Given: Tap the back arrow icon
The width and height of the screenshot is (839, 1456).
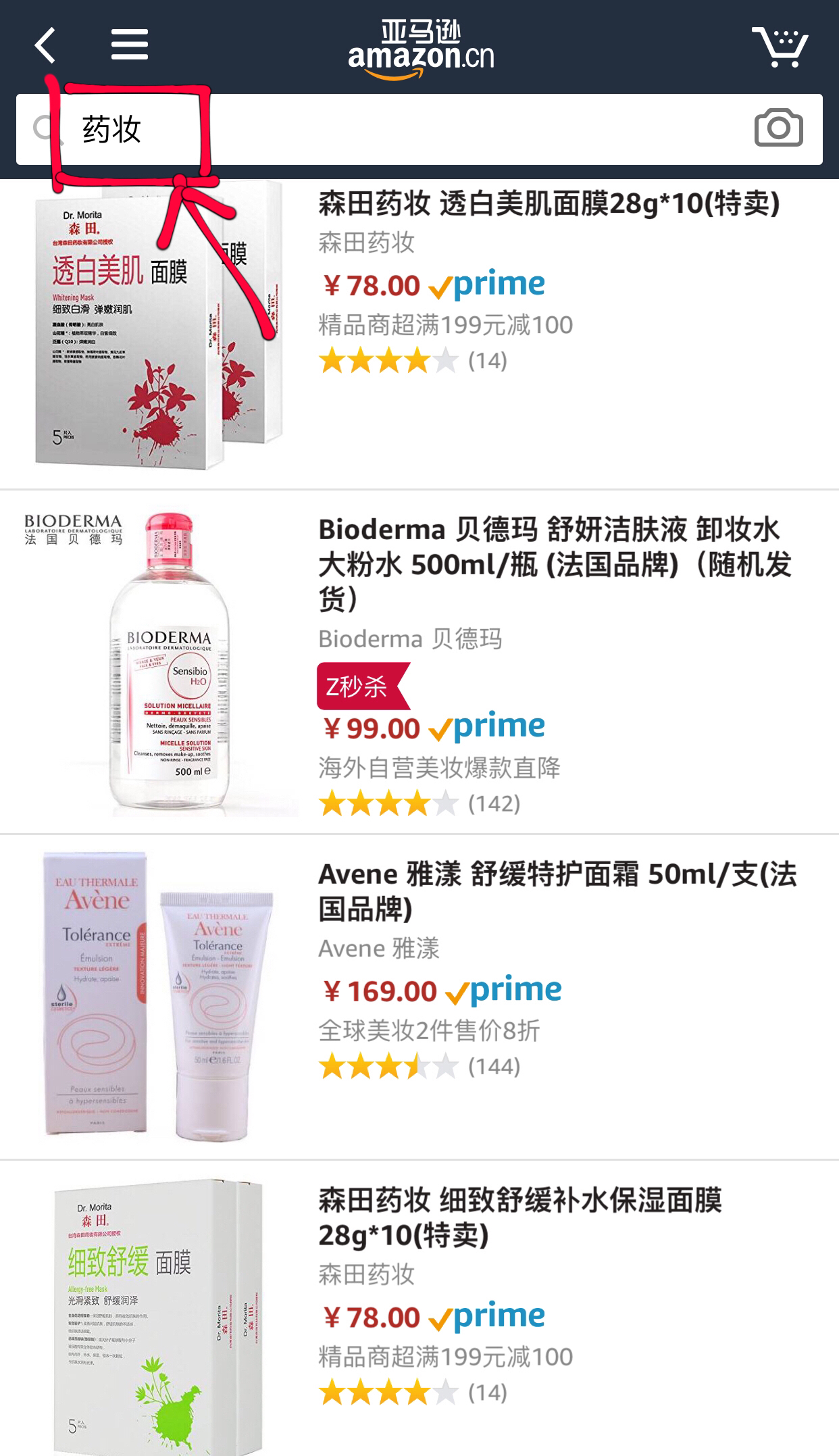Looking at the screenshot, I should (45, 45).
